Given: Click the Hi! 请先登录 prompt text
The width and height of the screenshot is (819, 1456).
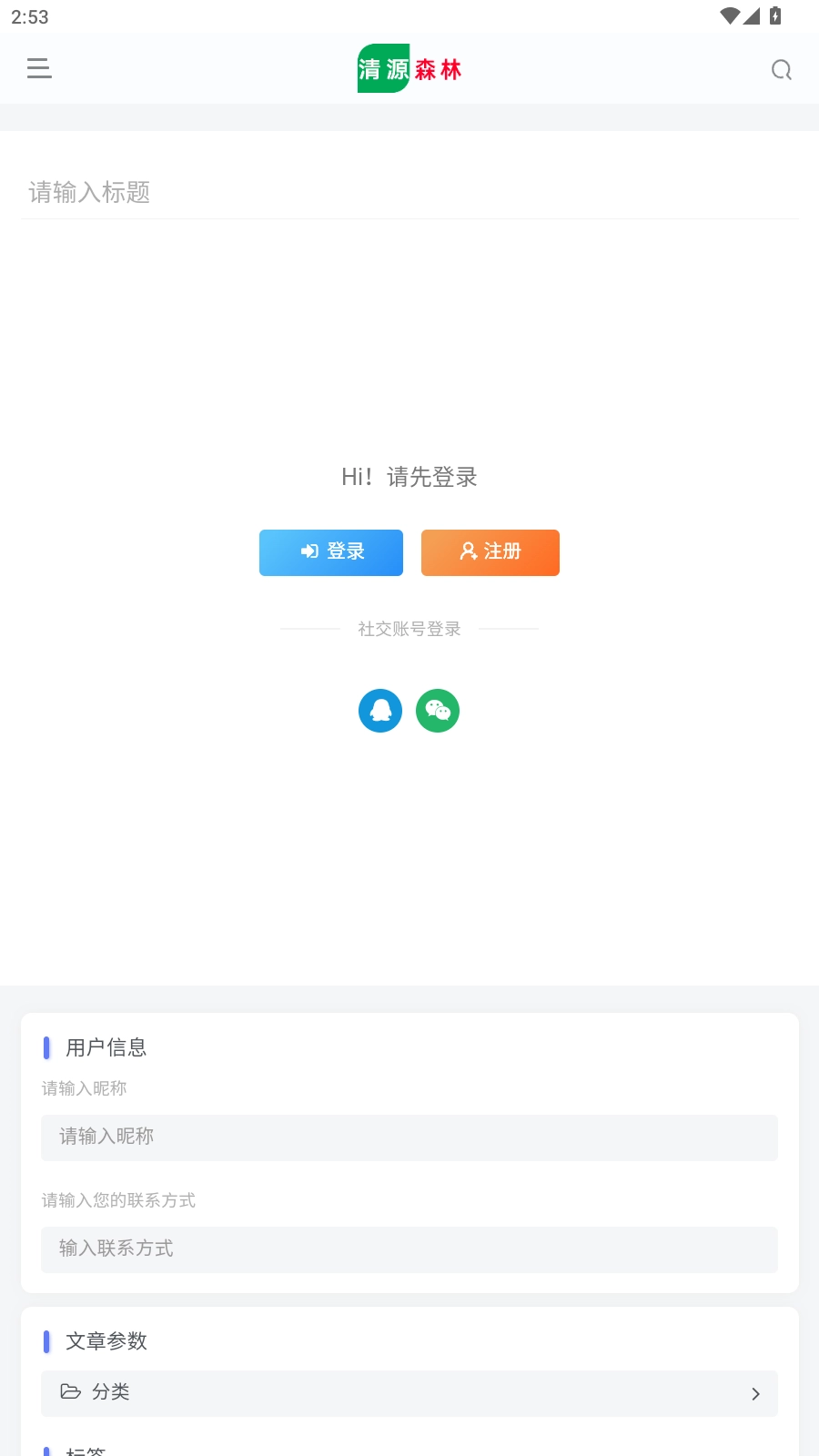Looking at the screenshot, I should coord(409,477).
